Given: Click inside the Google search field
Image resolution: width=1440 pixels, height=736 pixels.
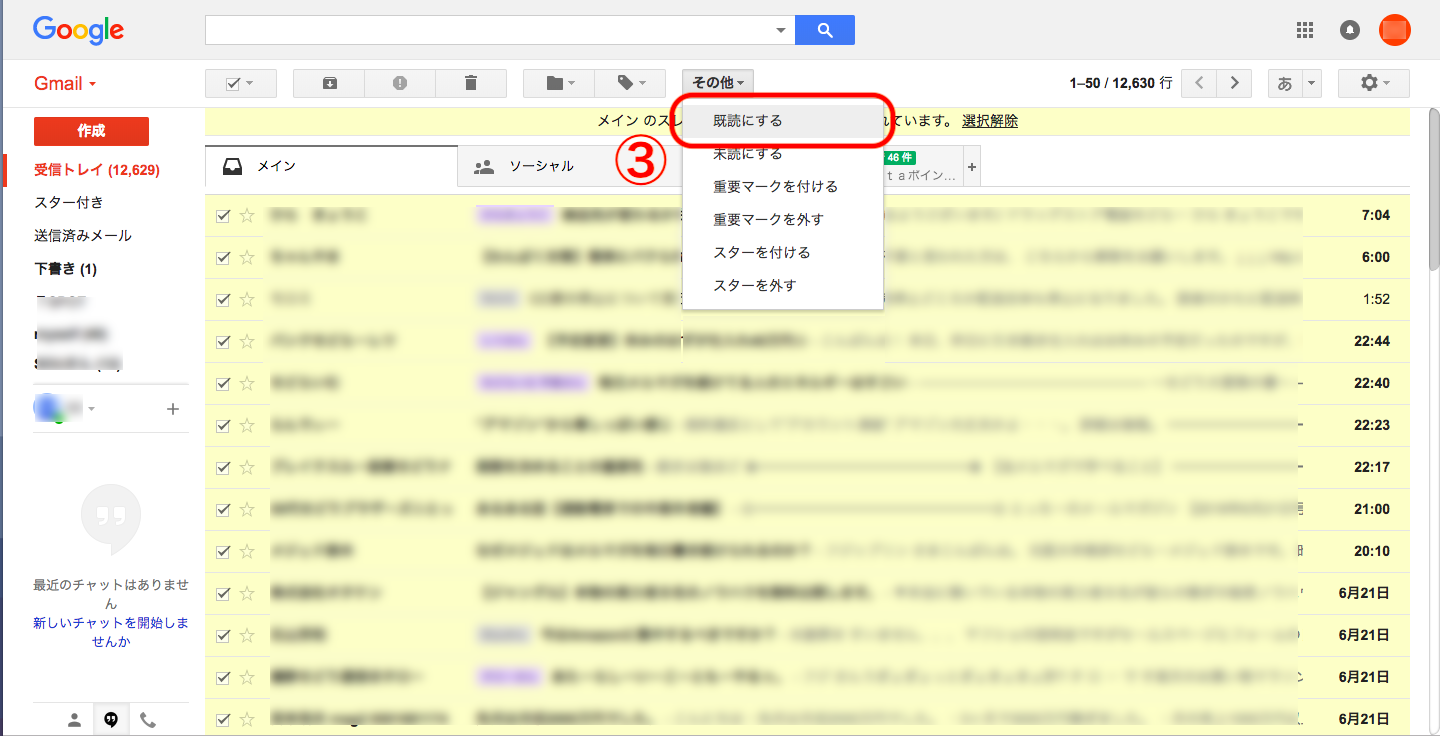Looking at the screenshot, I should coord(490,30).
